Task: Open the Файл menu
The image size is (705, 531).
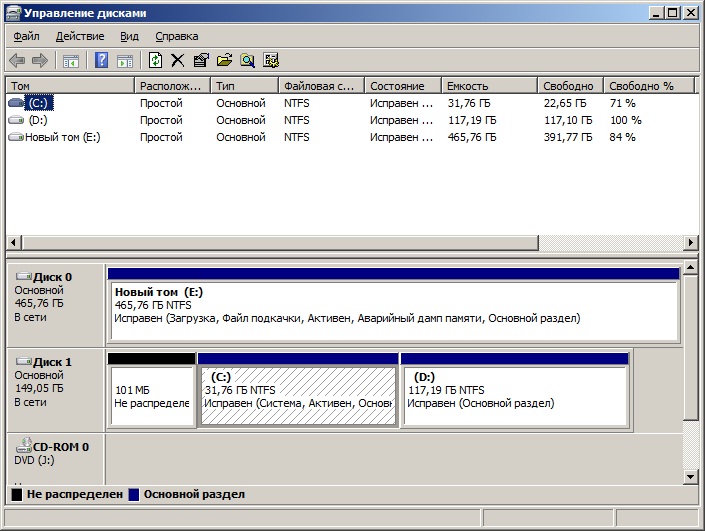Action: click(x=27, y=36)
